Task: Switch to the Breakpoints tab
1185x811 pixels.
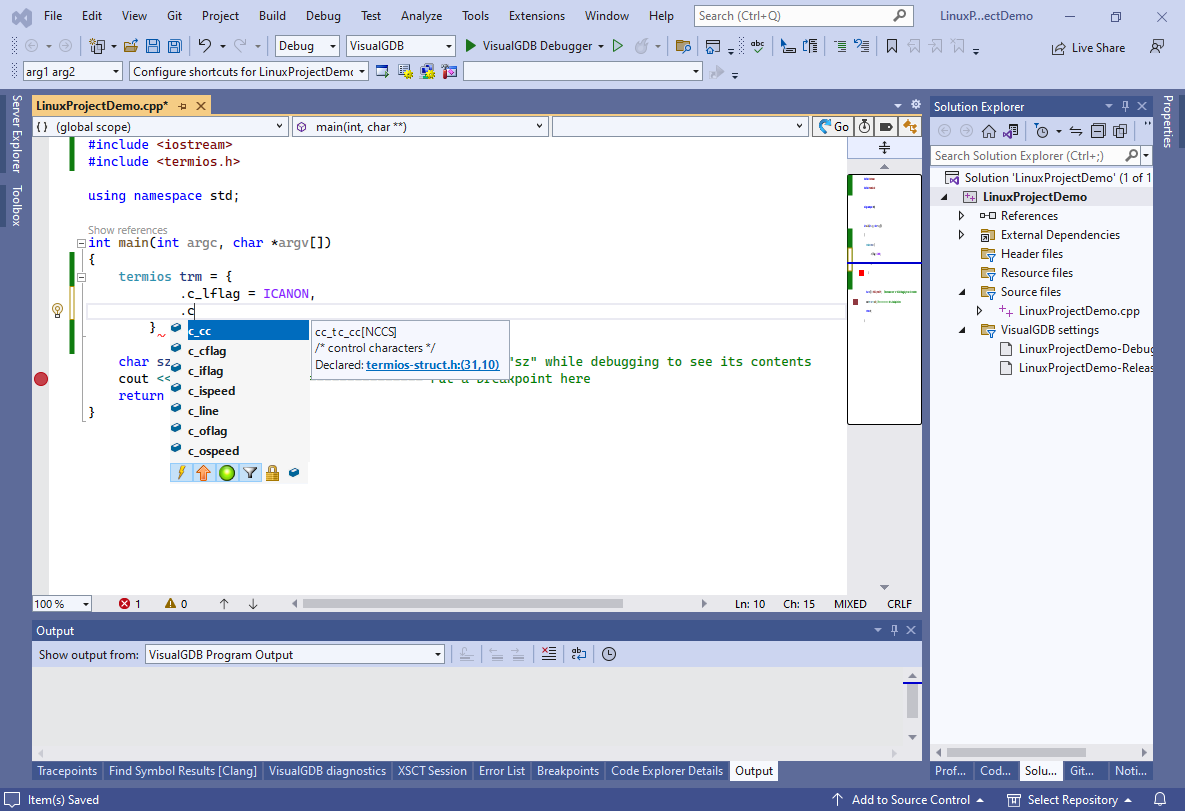Action: [x=567, y=771]
